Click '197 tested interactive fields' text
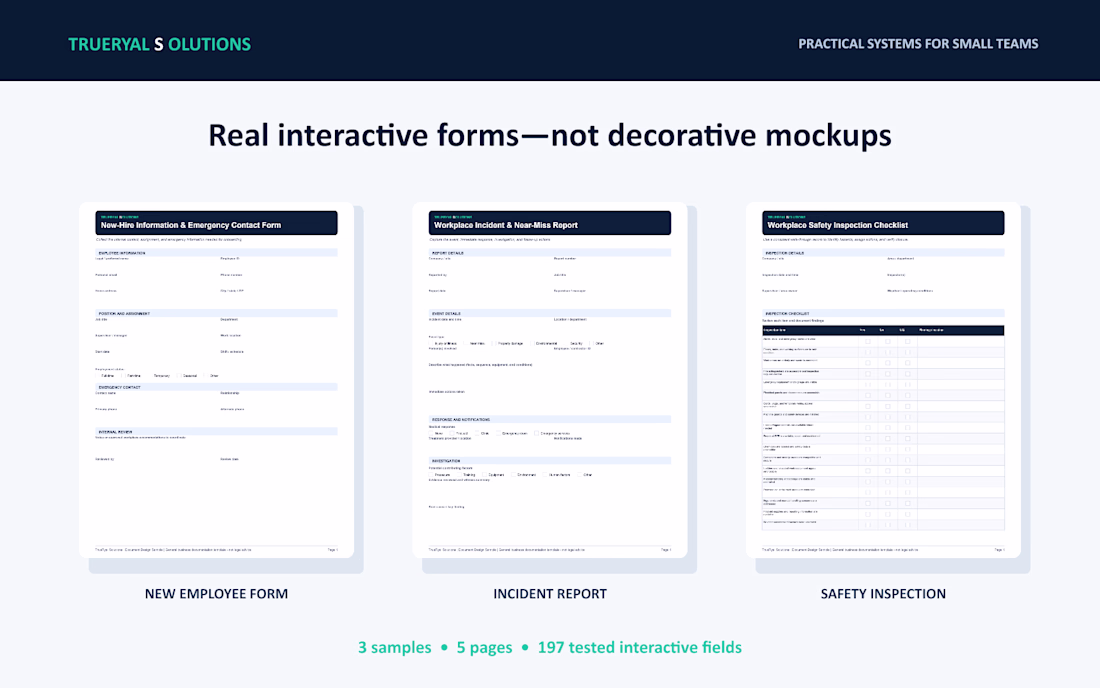 (639, 647)
